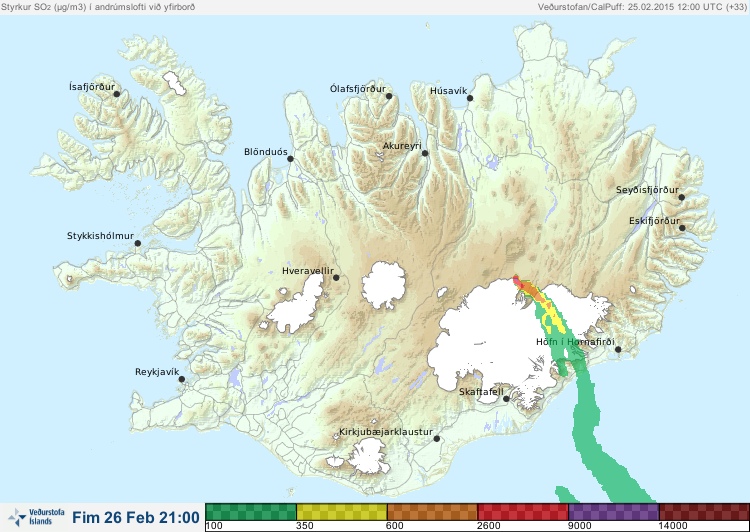The image size is (750, 532).
Task: Click the Seyðisfjörður label text
Action: [647, 190]
